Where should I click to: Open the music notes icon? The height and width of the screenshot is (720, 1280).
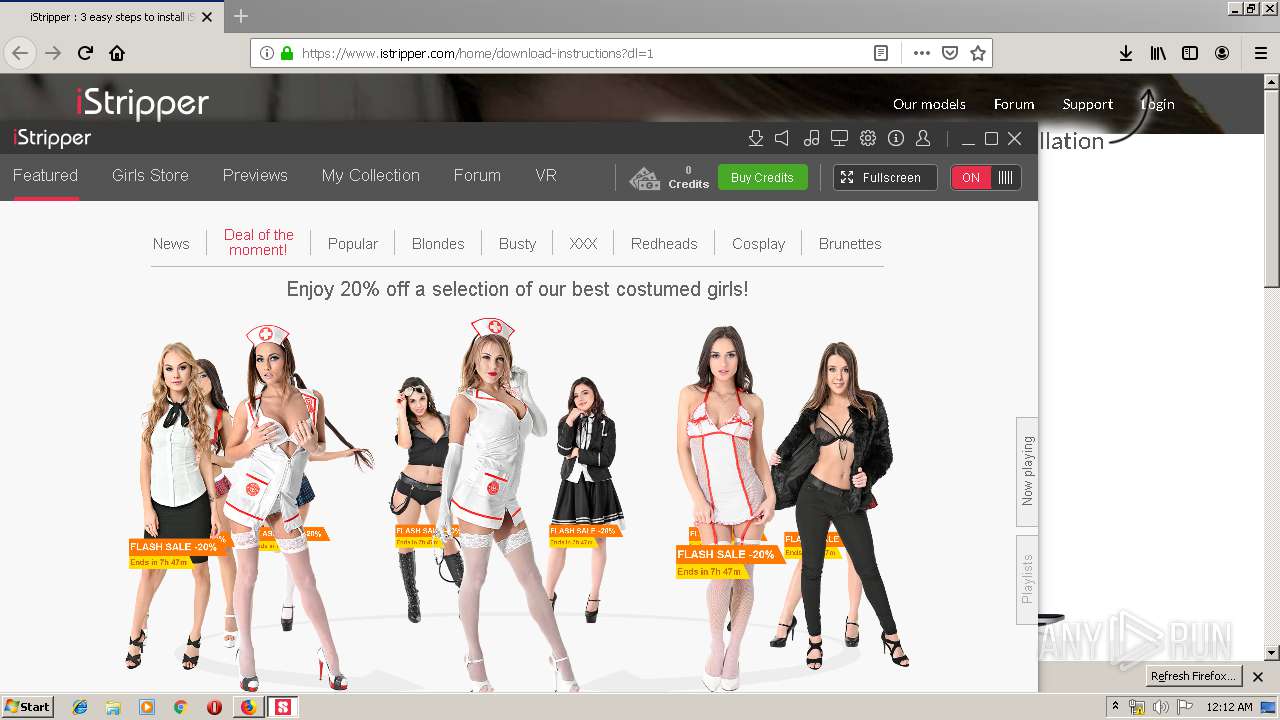[812, 139]
